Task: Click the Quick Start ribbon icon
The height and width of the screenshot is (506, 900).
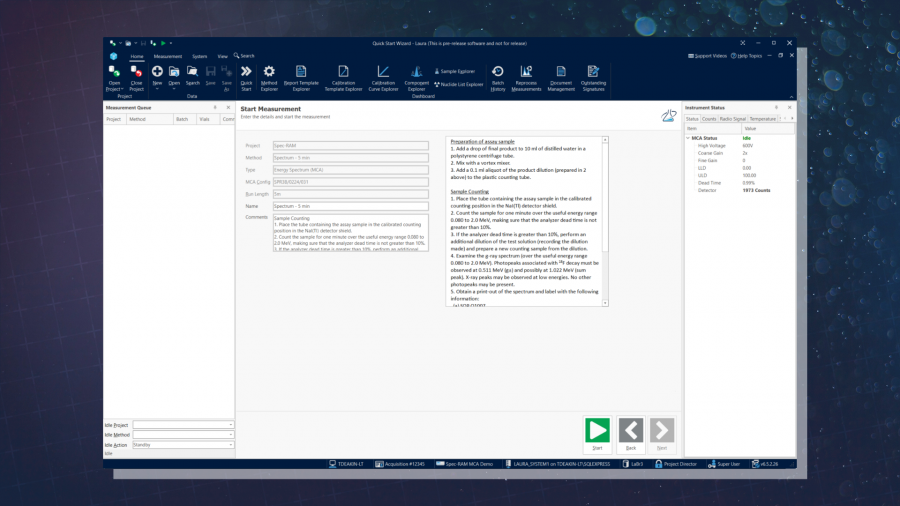Action: pyautogui.click(x=246, y=77)
